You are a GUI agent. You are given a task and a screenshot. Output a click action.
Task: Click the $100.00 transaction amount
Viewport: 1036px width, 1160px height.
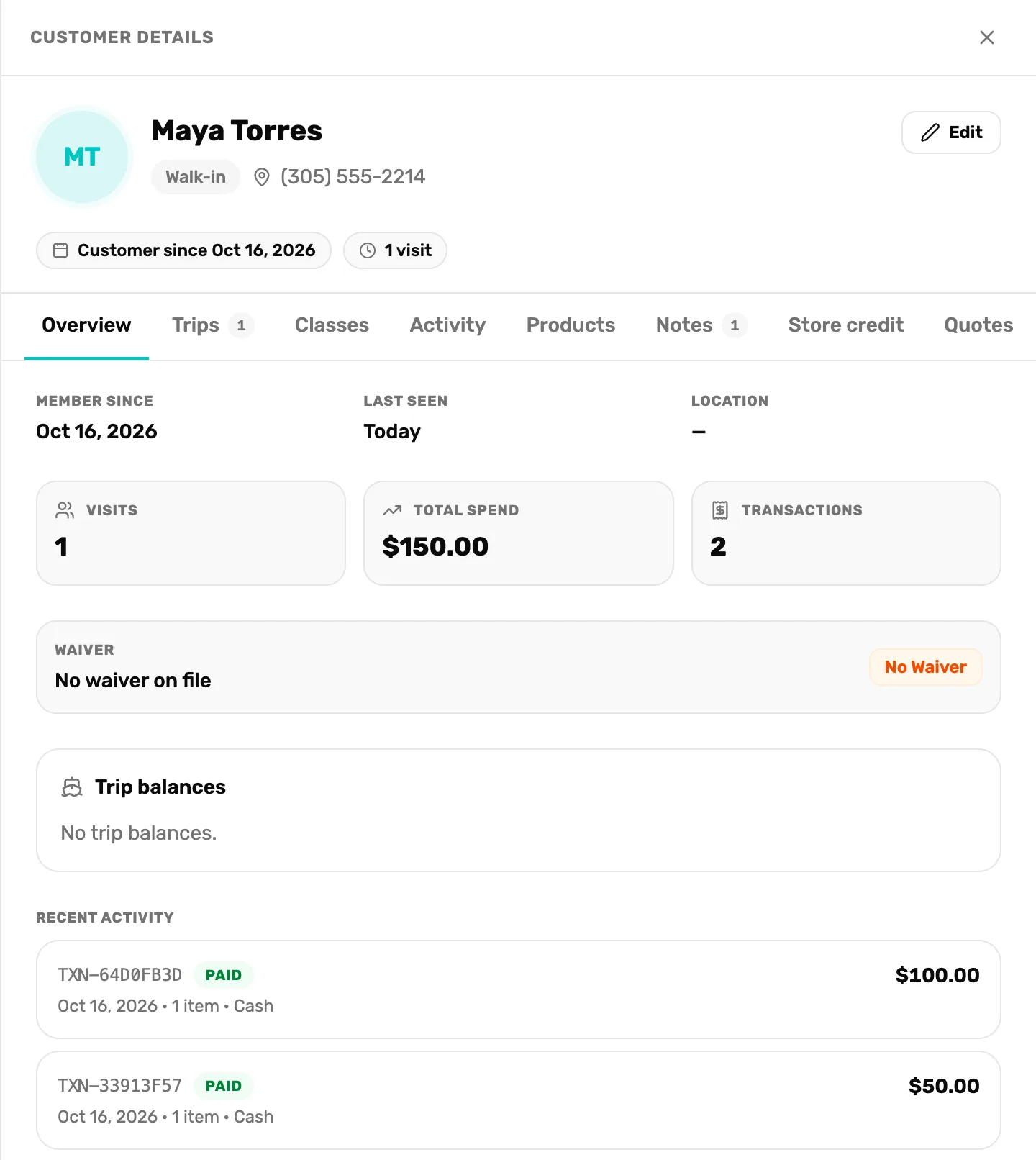click(937, 975)
